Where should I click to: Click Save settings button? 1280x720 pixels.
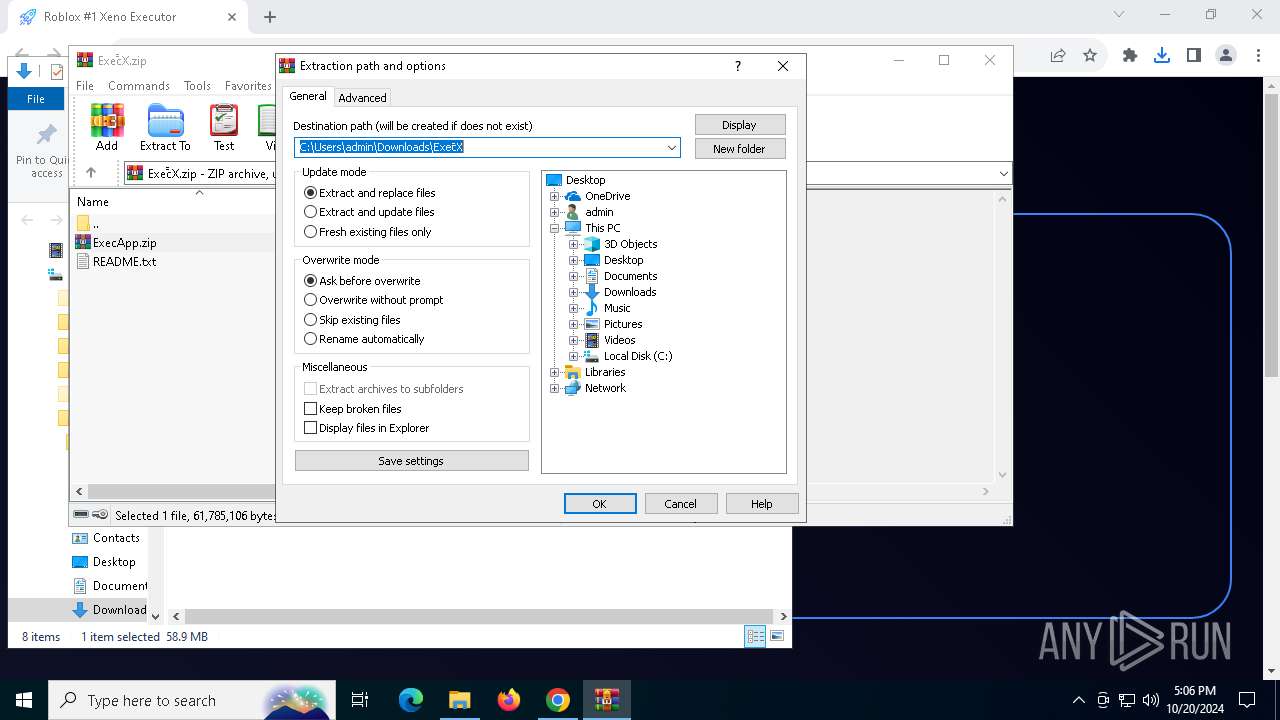point(411,461)
